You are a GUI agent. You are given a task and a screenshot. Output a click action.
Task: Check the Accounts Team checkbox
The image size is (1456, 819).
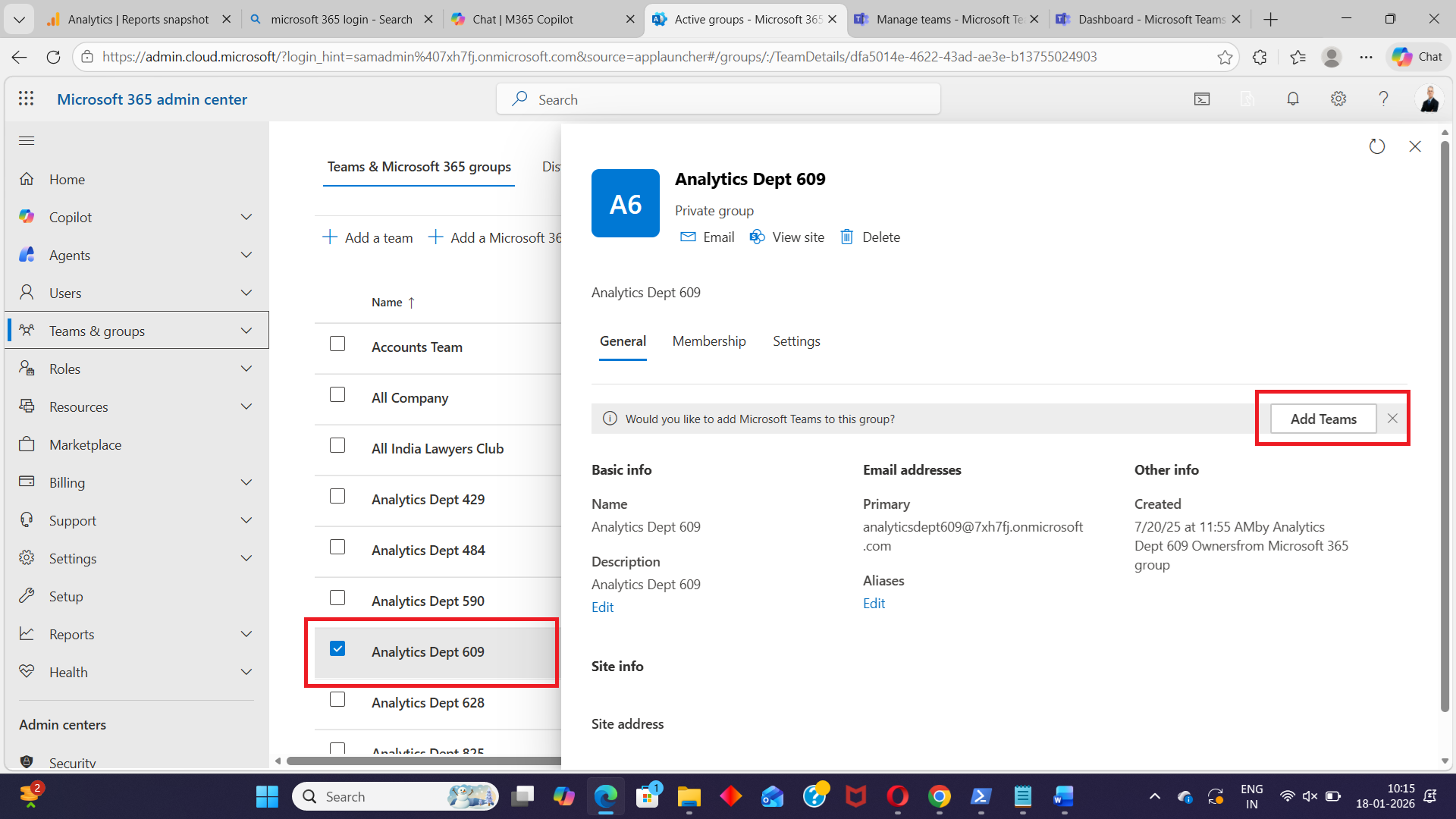pos(337,344)
